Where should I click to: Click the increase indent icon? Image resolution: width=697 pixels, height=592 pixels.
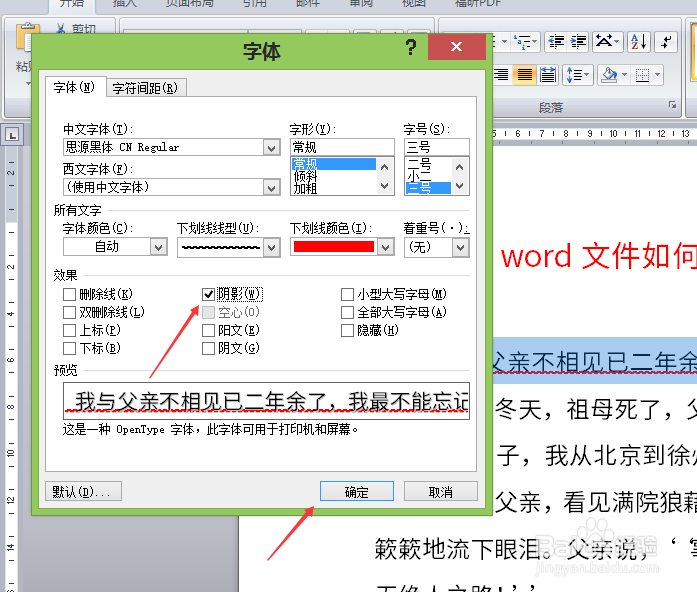578,42
